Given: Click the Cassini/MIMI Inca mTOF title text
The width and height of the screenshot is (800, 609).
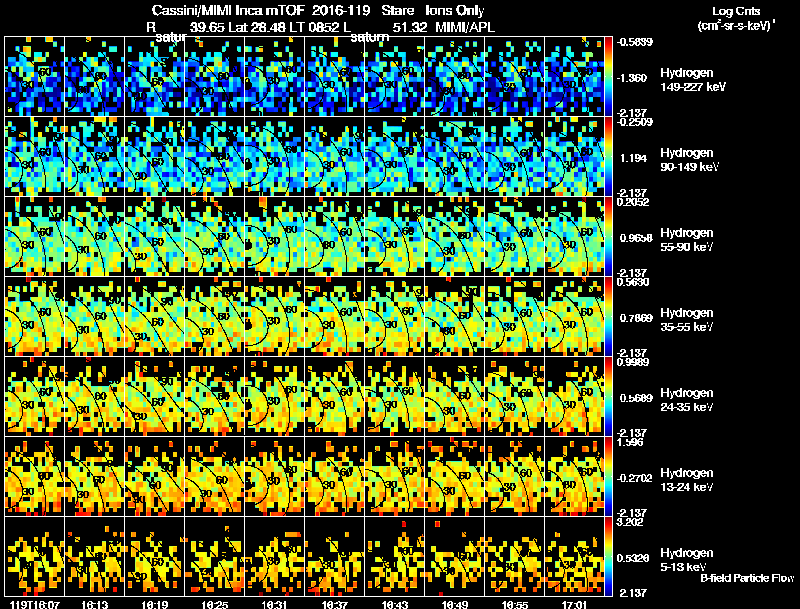Looking at the screenshot, I should pyautogui.click(x=228, y=10).
